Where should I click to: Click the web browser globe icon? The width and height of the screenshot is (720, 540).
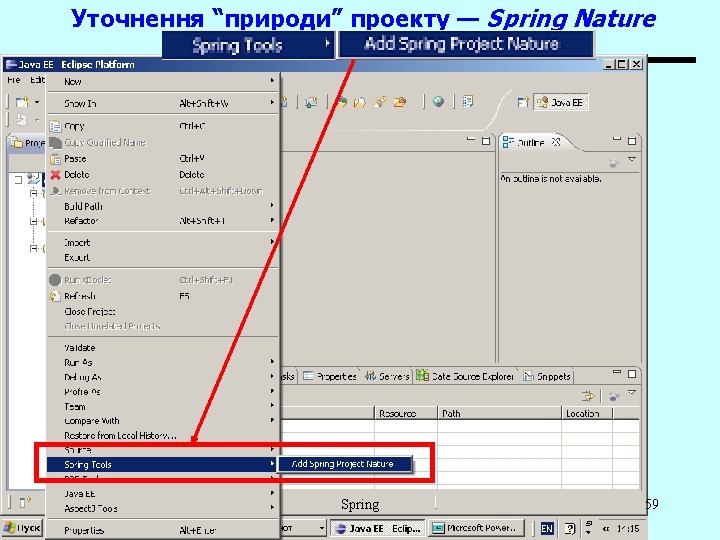[x=439, y=101]
